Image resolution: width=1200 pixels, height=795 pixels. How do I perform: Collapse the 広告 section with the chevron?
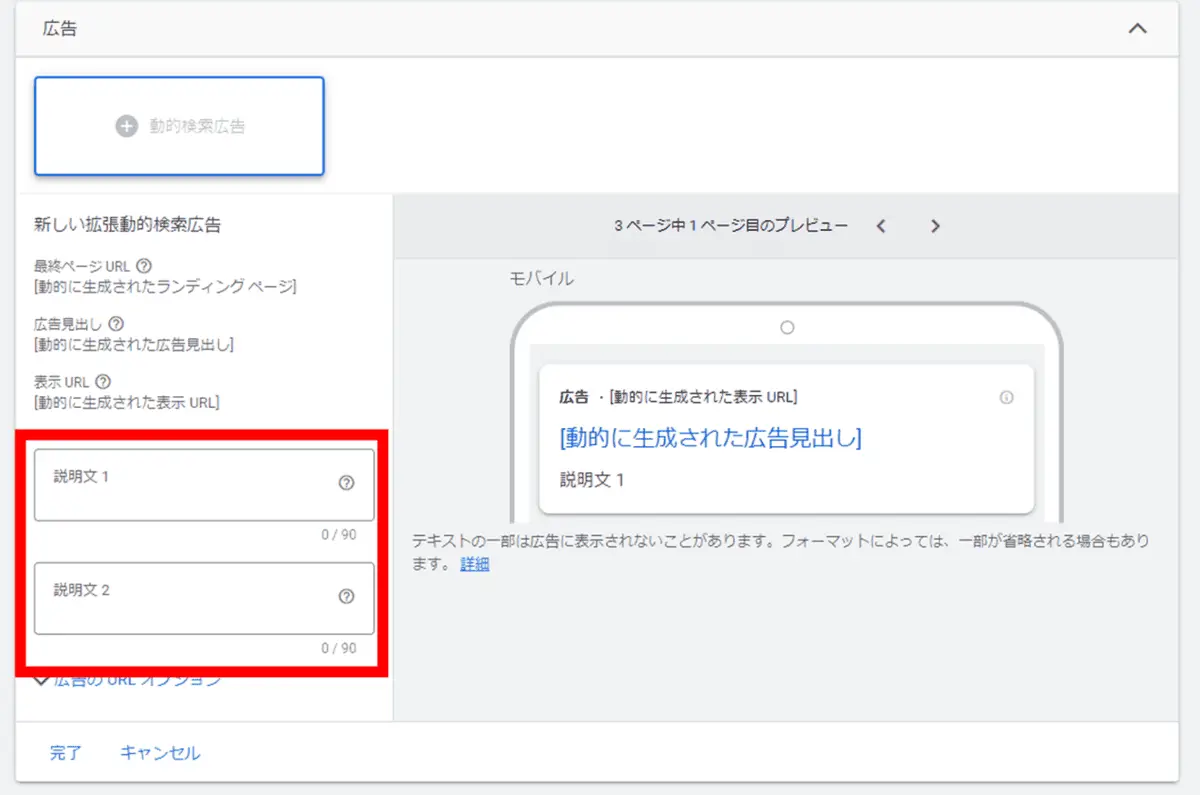(x=1137, y=29)
